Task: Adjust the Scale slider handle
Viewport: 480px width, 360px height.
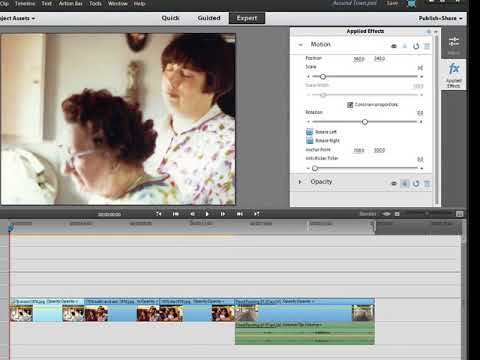Action: coord(323,77)
